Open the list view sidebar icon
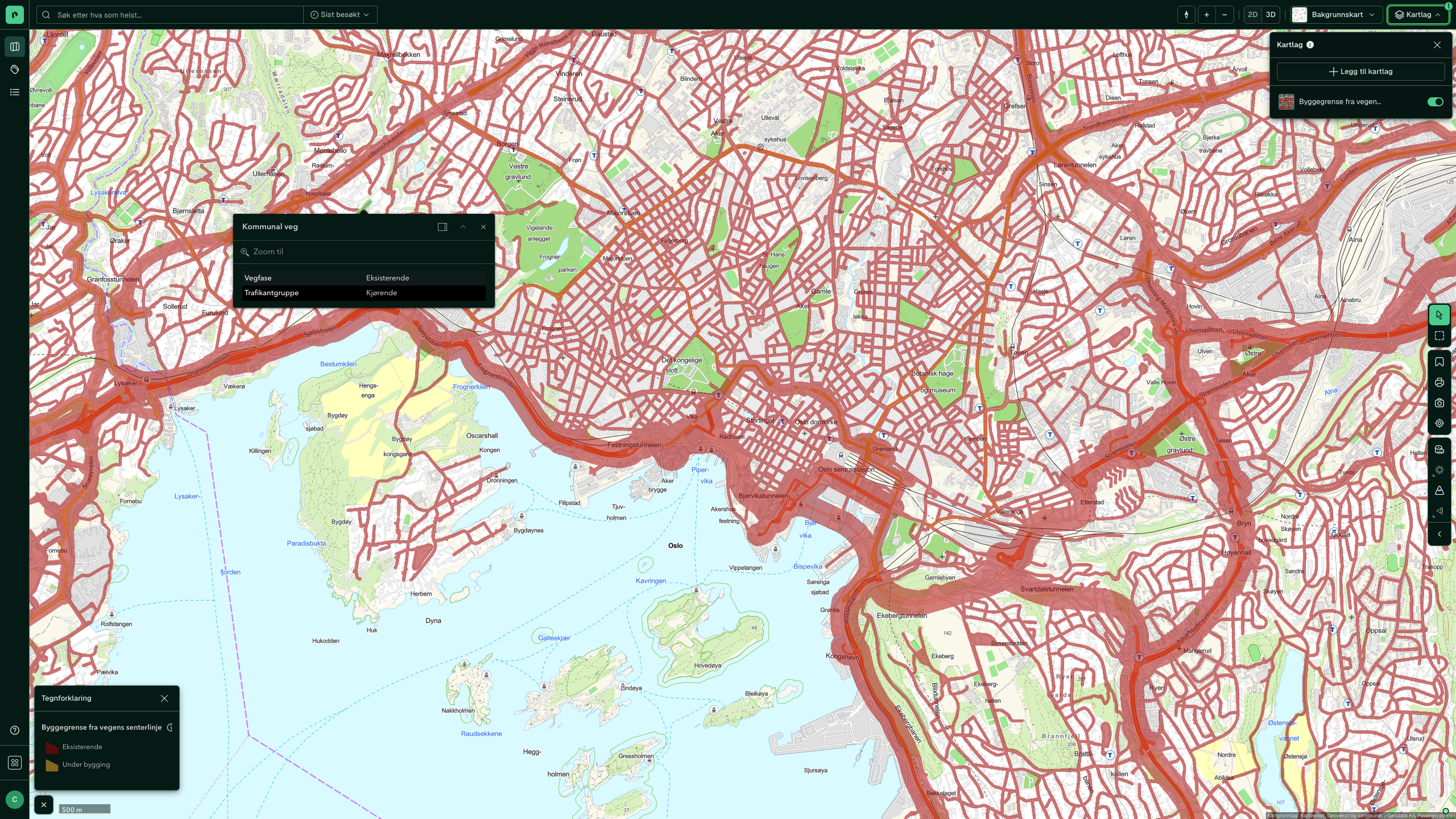The image size is (1456, 819). pyautogui.click(x=15, y=92)
